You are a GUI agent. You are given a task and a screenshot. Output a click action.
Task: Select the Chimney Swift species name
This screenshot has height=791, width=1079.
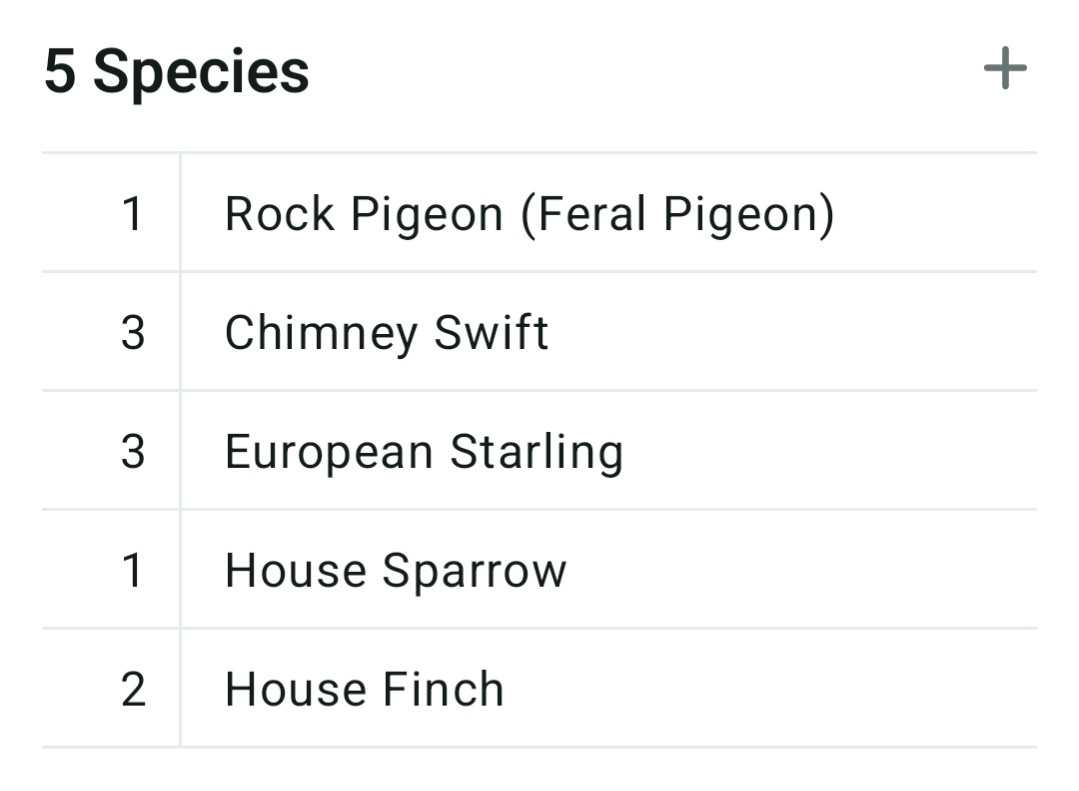tap(386, 333)
